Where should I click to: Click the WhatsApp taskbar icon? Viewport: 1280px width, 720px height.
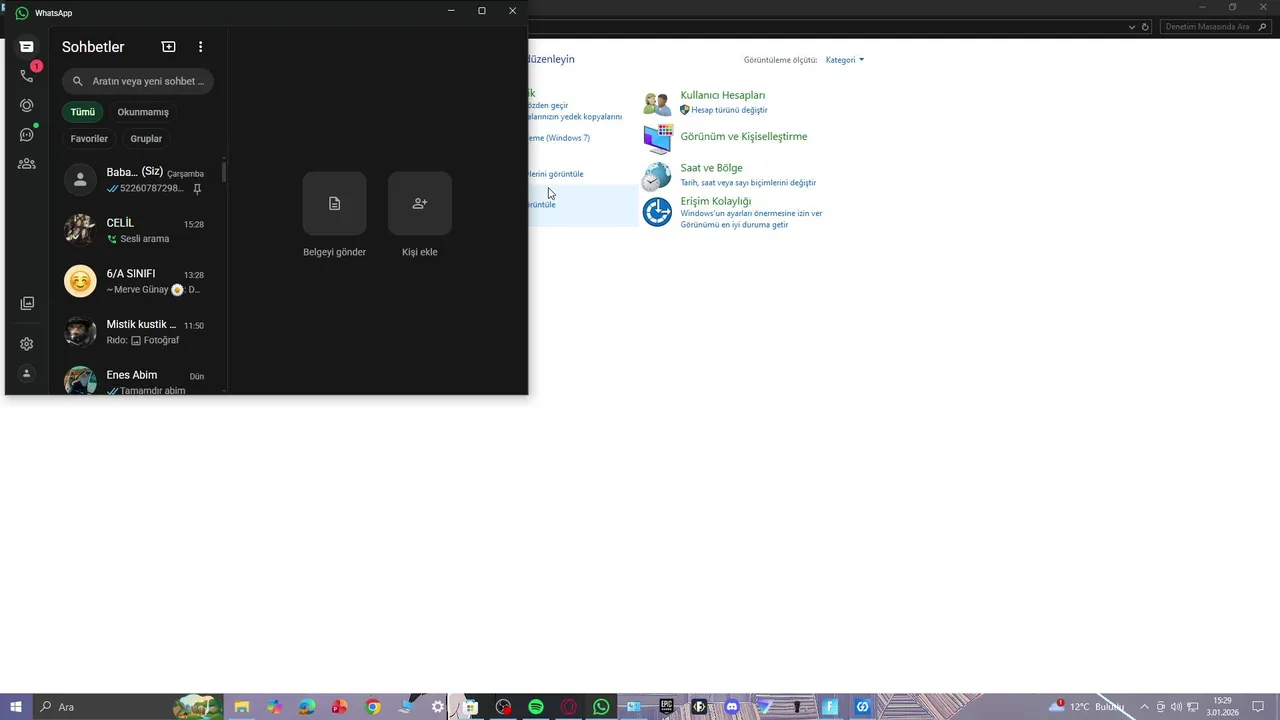click(x=601, y=707)
